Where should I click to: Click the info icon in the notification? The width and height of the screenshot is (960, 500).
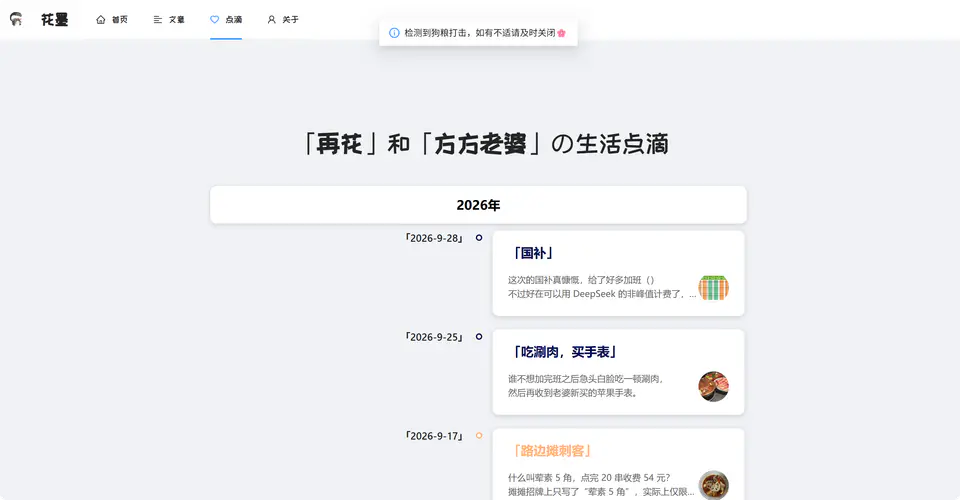(394, 33)
